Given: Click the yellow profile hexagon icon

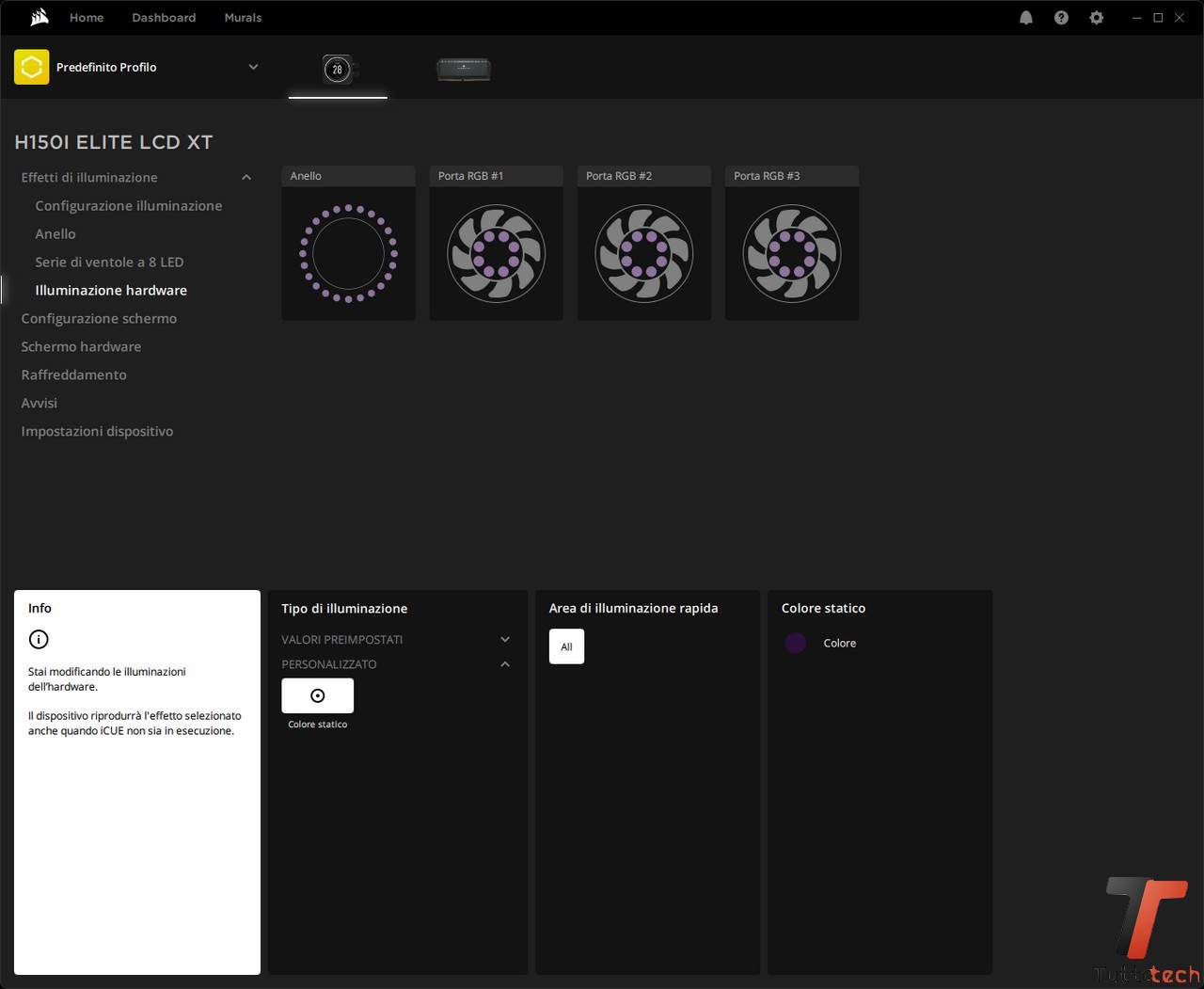Looking at the screenshot, I should coord(32,67).
